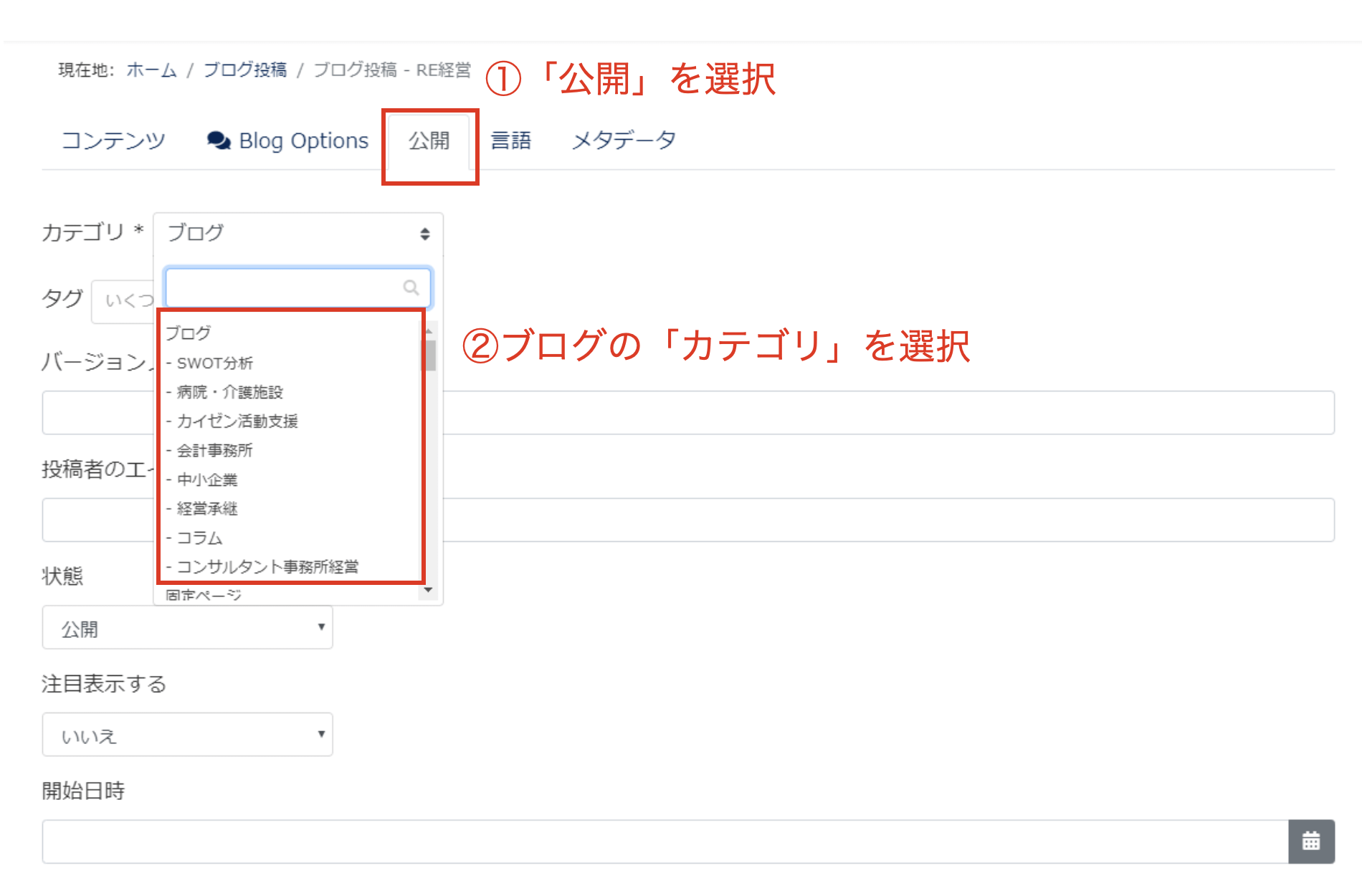Click the Blog Options chat bubble icon
Image resolution: width=1362 pixels, height=896 pixels.
click(x=219, y=140)
